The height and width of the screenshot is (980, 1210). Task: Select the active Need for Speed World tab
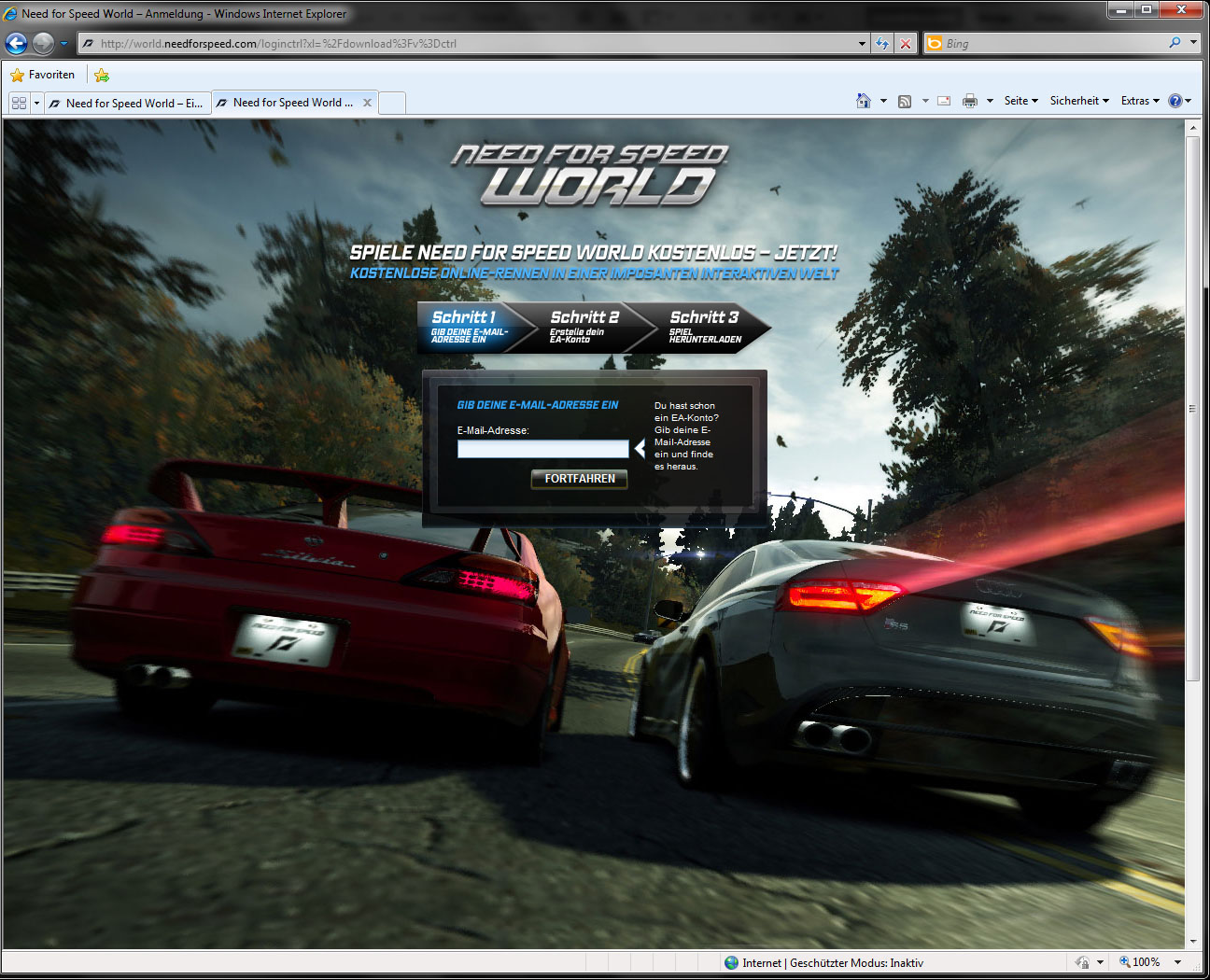pyautogui.click(x=285, y=103)
